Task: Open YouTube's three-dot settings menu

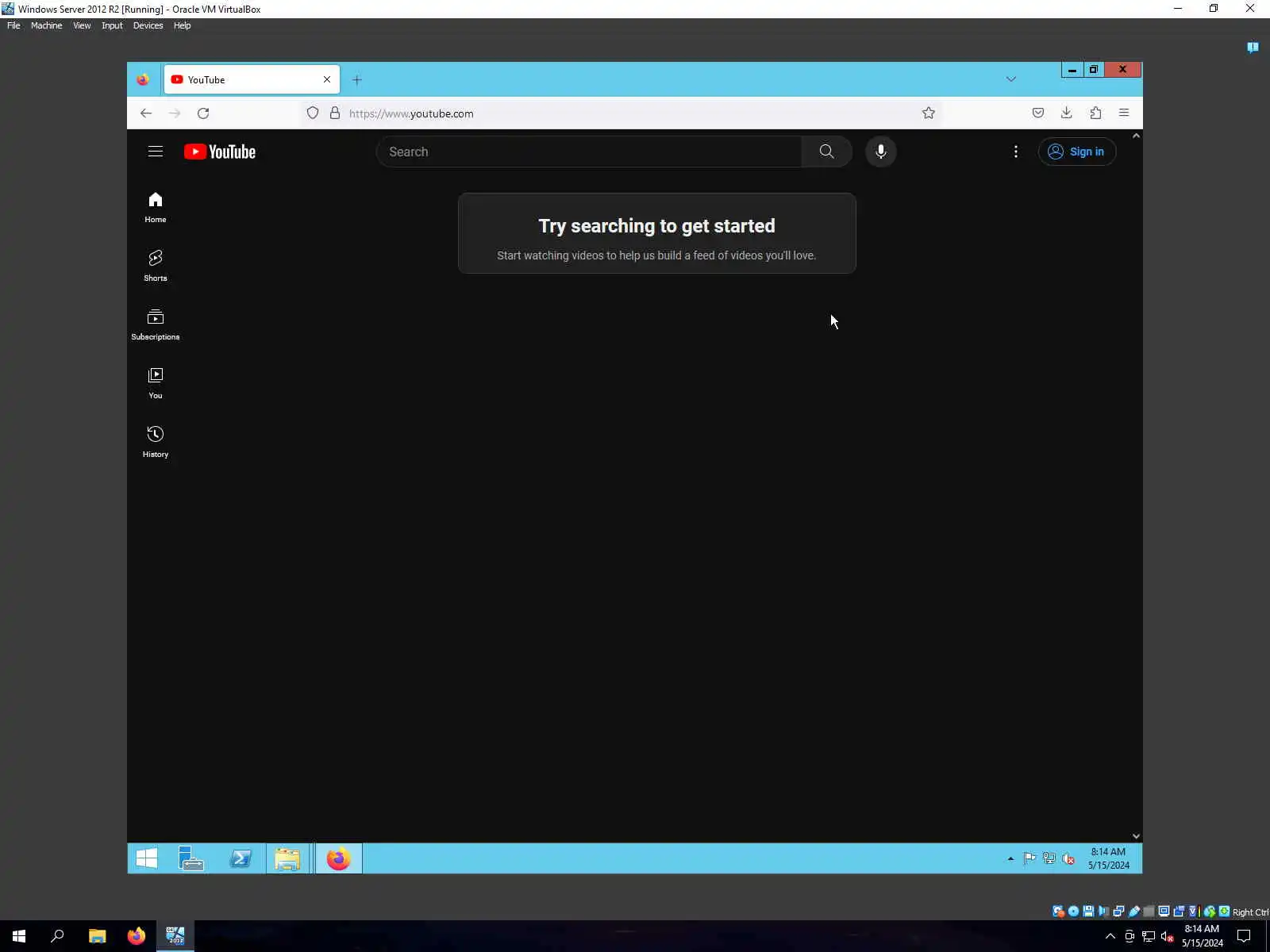Action: click(x=1016, y=152)
